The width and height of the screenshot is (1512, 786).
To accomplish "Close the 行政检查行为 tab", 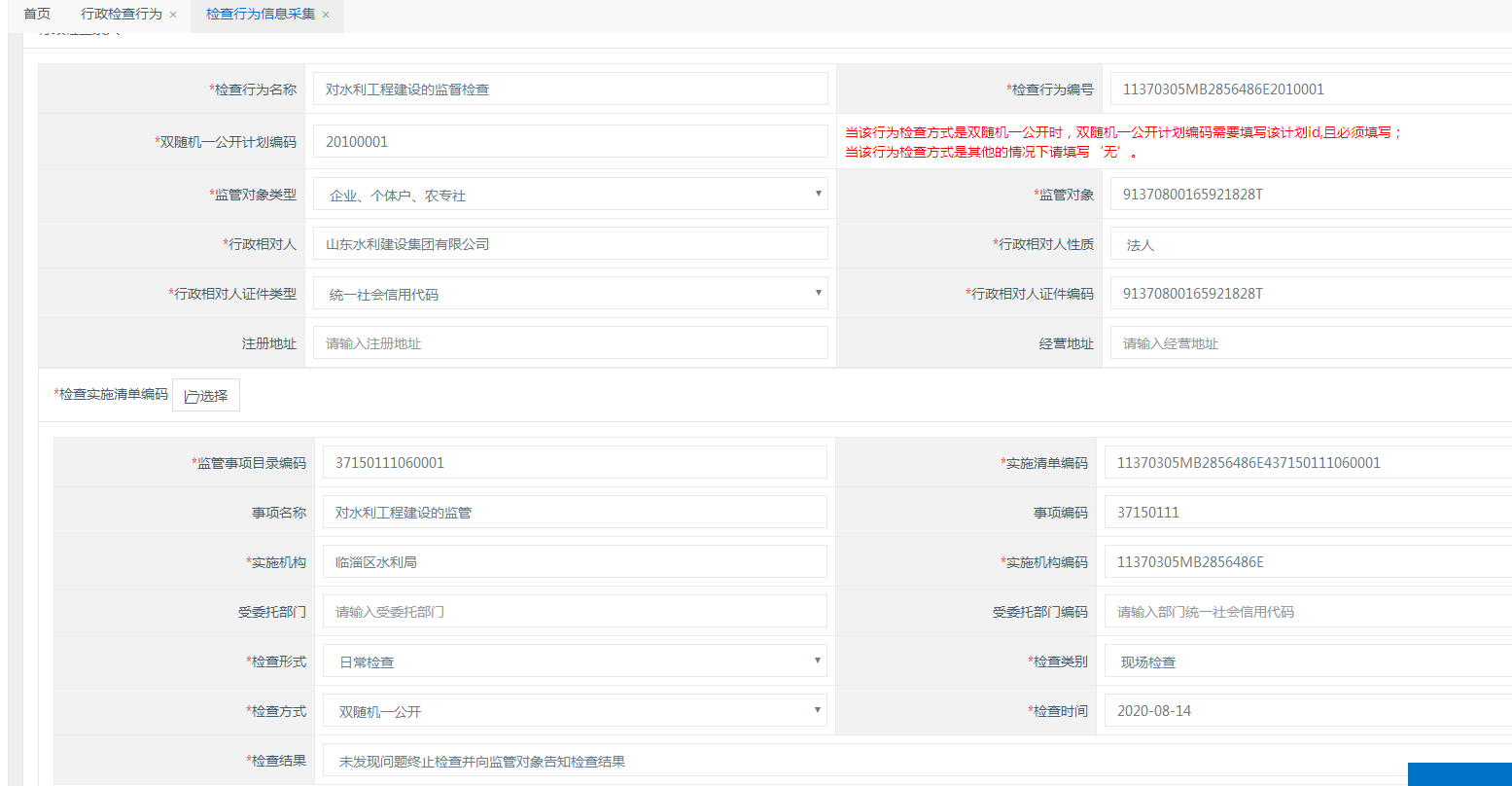I will [x=173, y=15].
